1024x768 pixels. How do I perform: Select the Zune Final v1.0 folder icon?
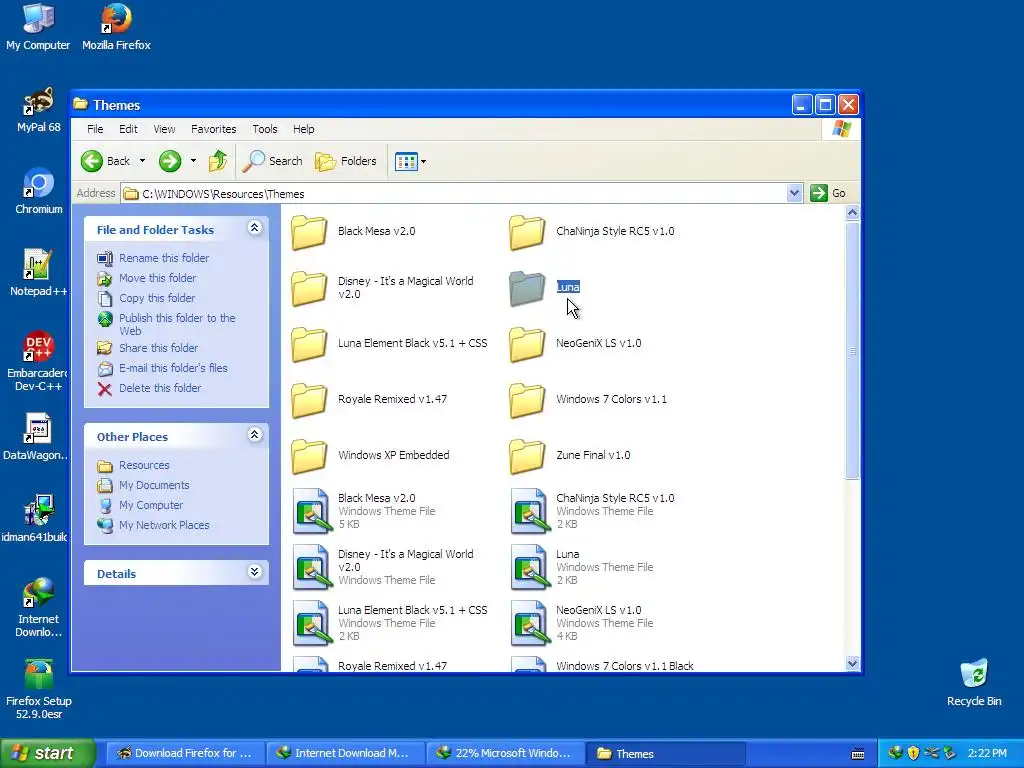(x=527, y=456)
